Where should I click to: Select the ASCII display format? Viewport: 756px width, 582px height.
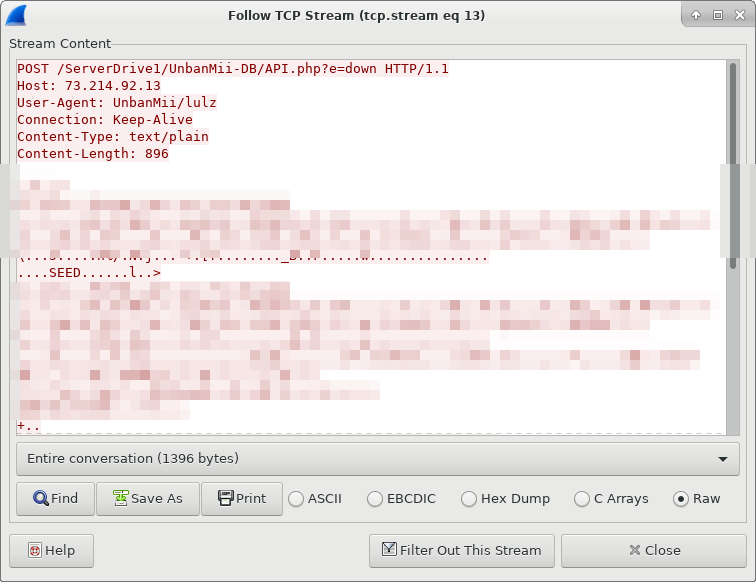point(297,498)
